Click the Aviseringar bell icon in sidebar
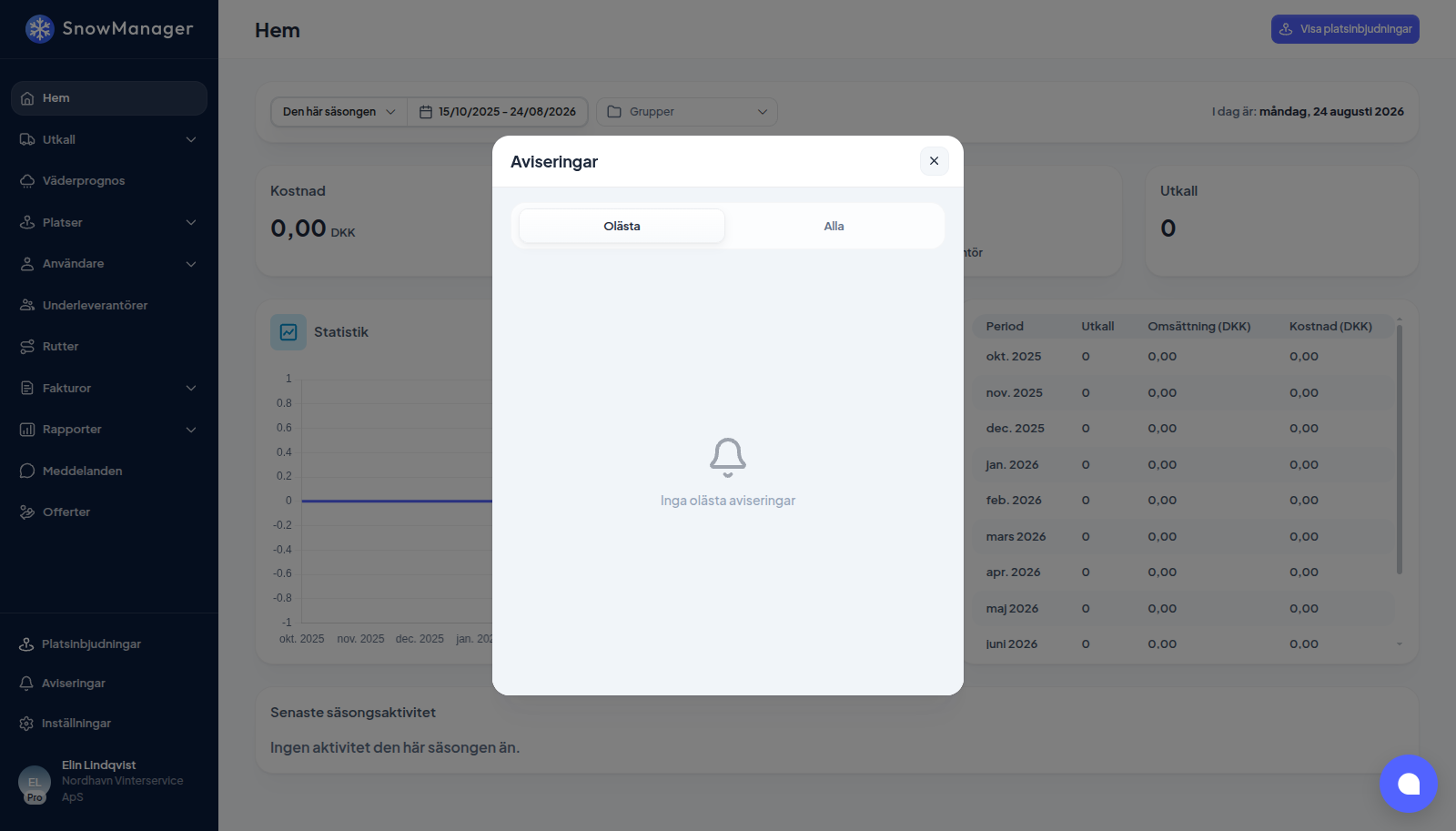 [26, 684]
